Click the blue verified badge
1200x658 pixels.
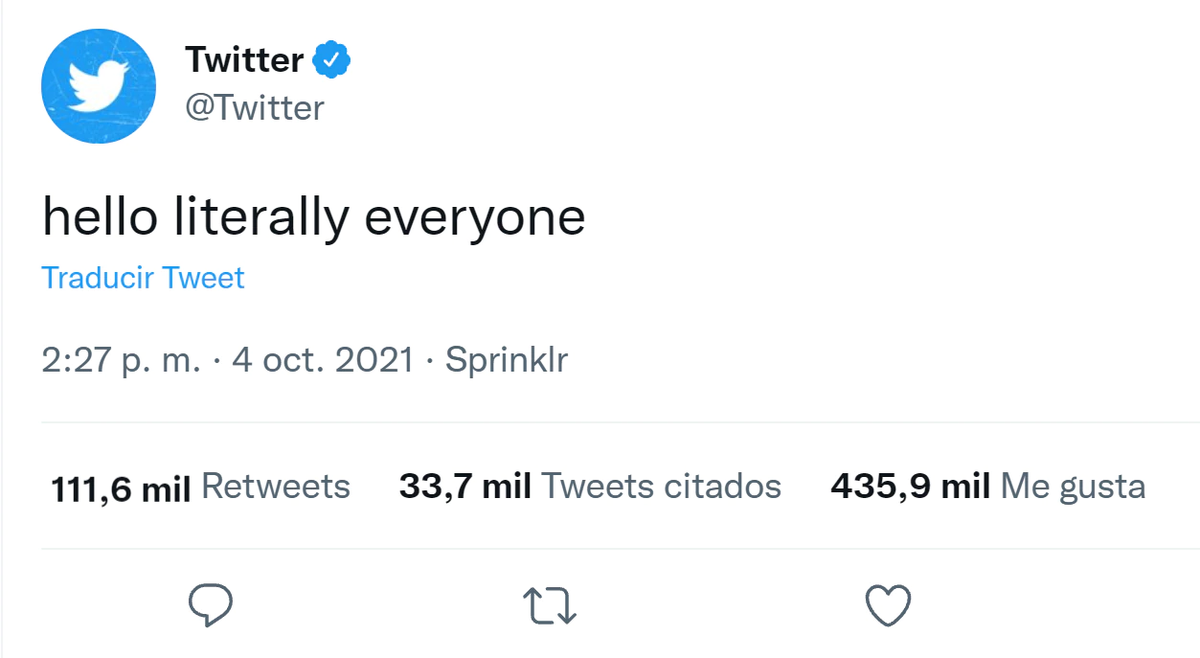(x=331, y=61)
